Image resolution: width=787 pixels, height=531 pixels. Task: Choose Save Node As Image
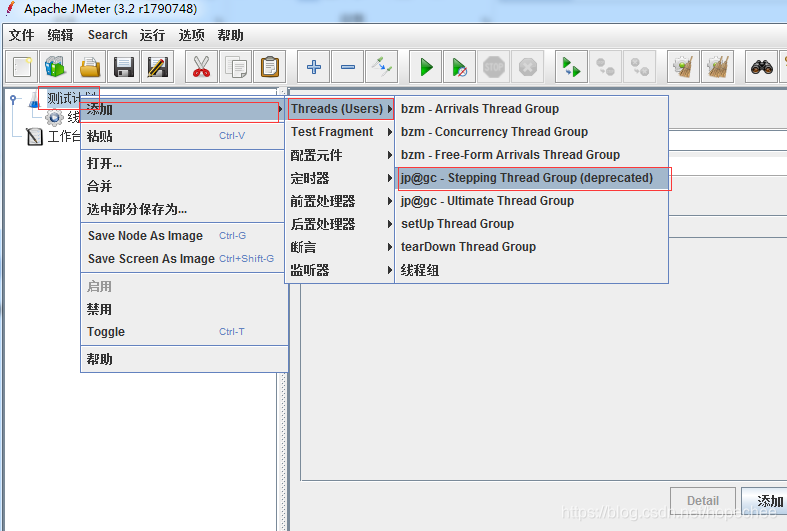pos(182,236)
